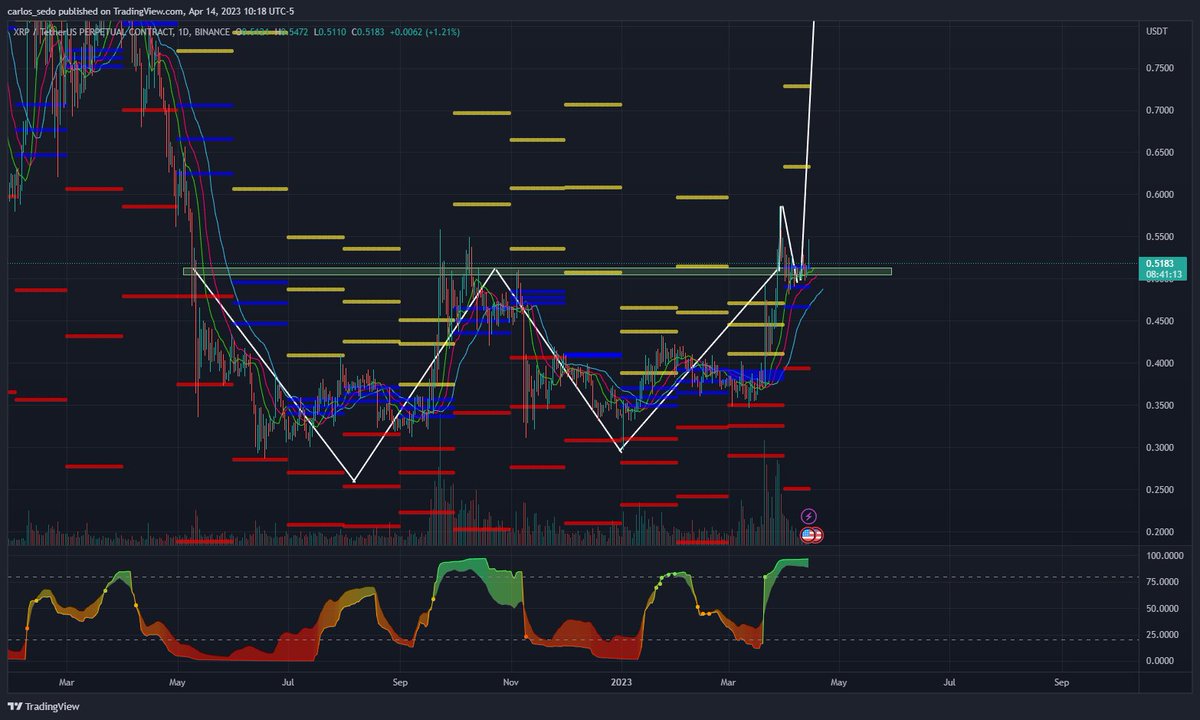
Task: Click the 0.4500 price axis label
Action: [x=1160, y=321]
